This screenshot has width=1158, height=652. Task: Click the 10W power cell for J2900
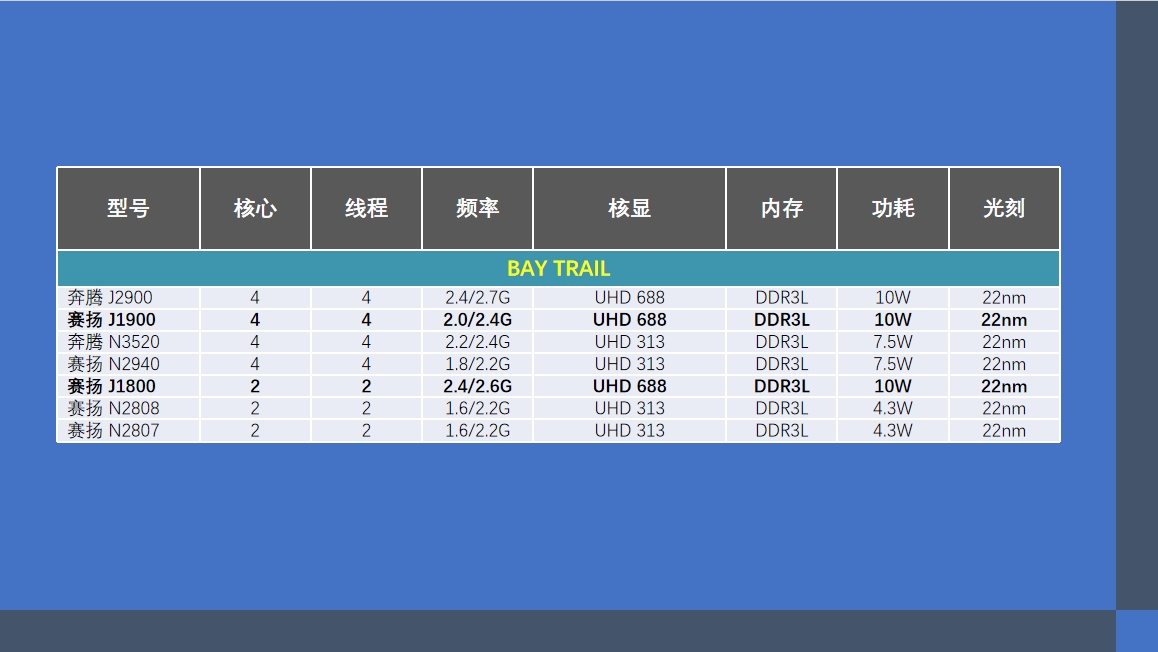[893, 298]
